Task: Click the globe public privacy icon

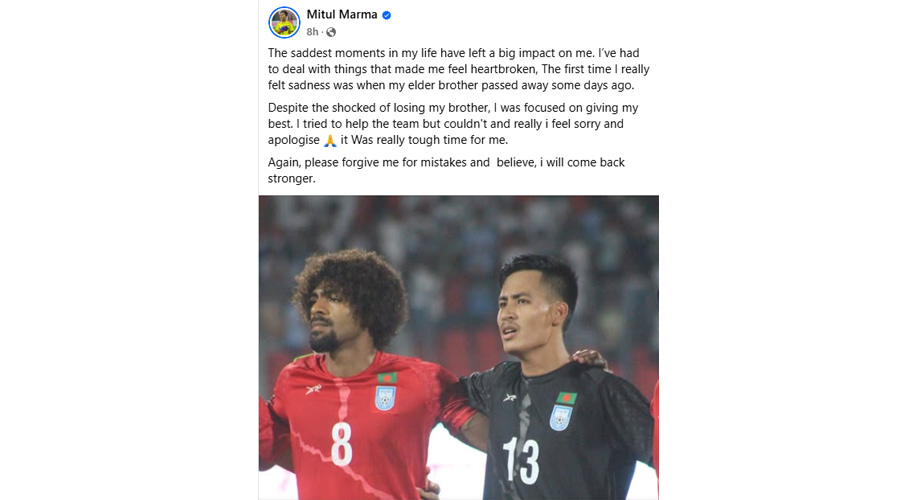Action: [x=331, y=32]
